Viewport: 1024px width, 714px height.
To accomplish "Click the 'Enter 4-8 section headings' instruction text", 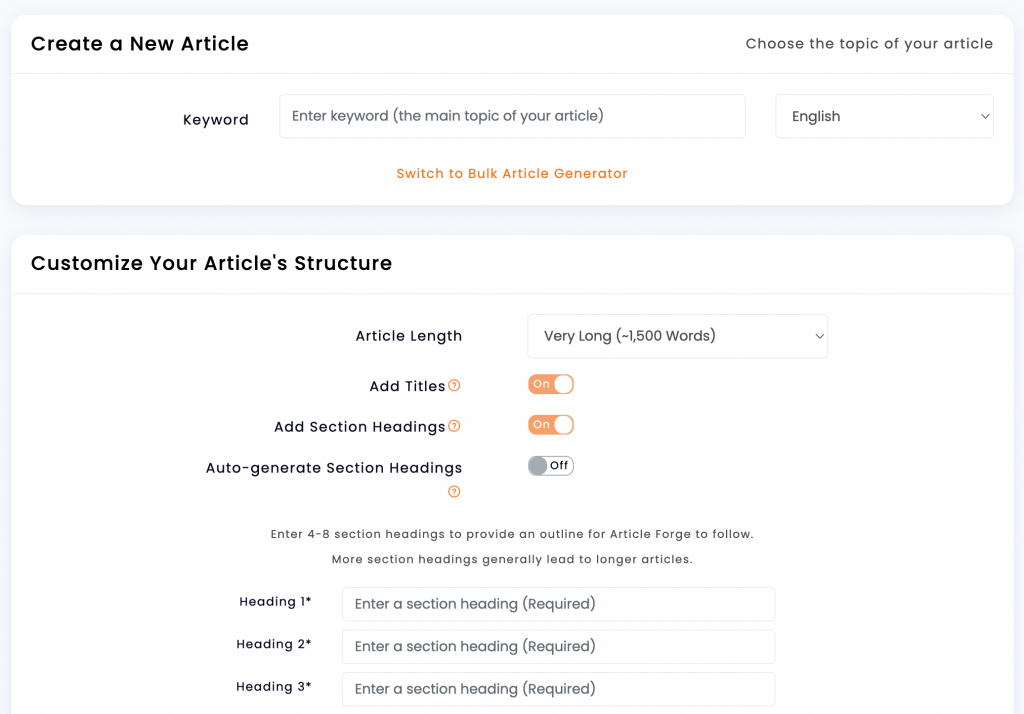I will (x=512, y=534).
